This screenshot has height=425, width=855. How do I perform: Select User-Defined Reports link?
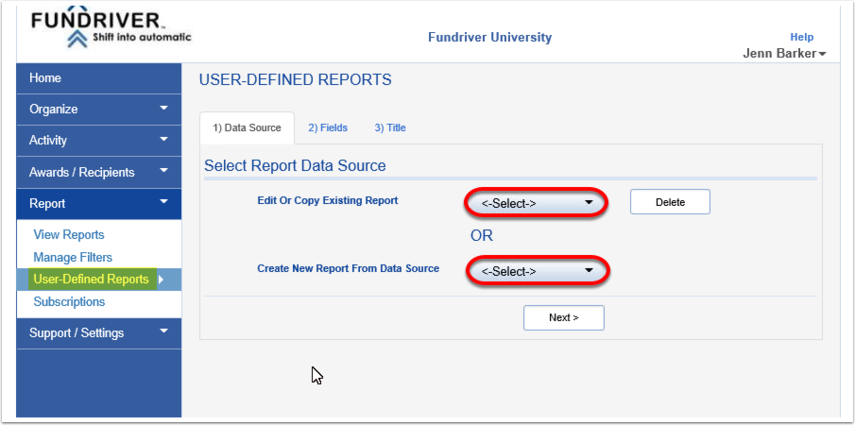pos(91,279)
